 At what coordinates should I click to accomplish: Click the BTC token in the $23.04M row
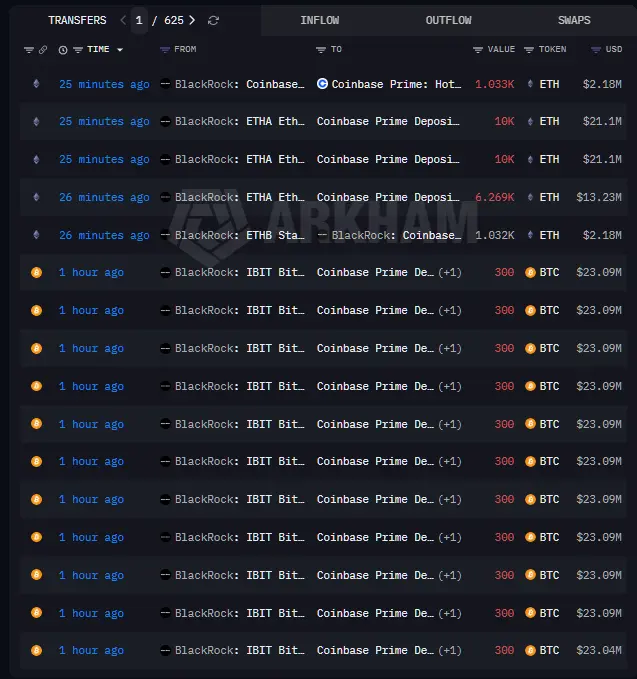point(542,650)
